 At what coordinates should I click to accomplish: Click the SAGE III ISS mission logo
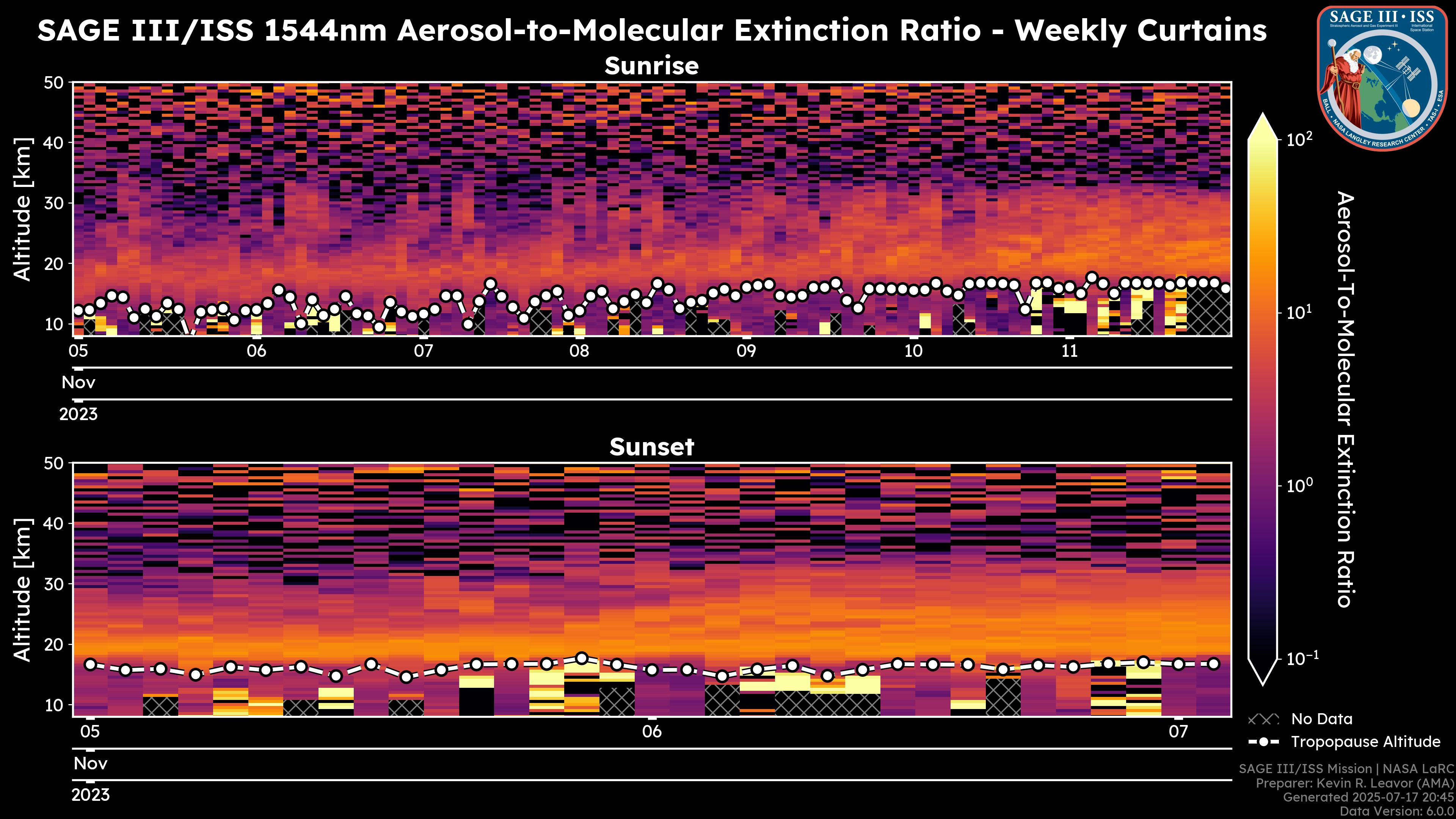(x=1382, y=78)
